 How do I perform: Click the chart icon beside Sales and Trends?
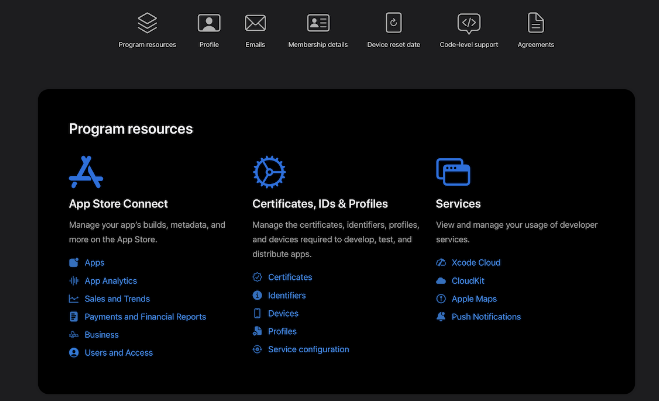coord(74,299)
